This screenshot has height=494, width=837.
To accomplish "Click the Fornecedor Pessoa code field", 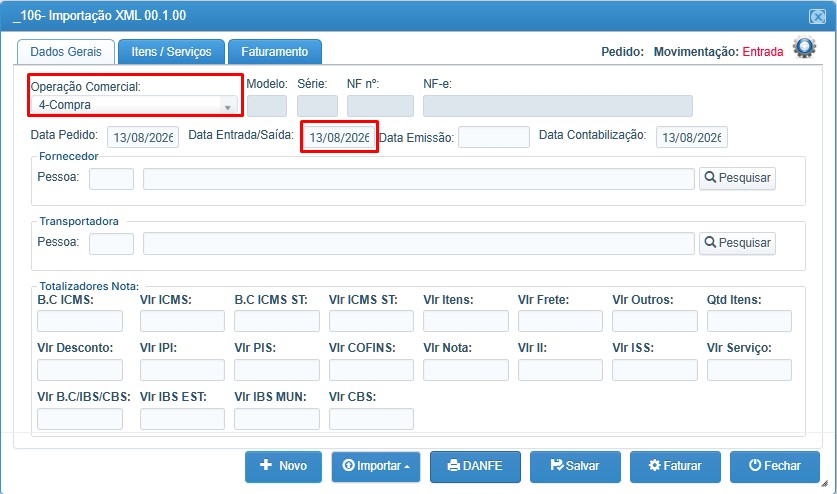I will tap(111, 179).
